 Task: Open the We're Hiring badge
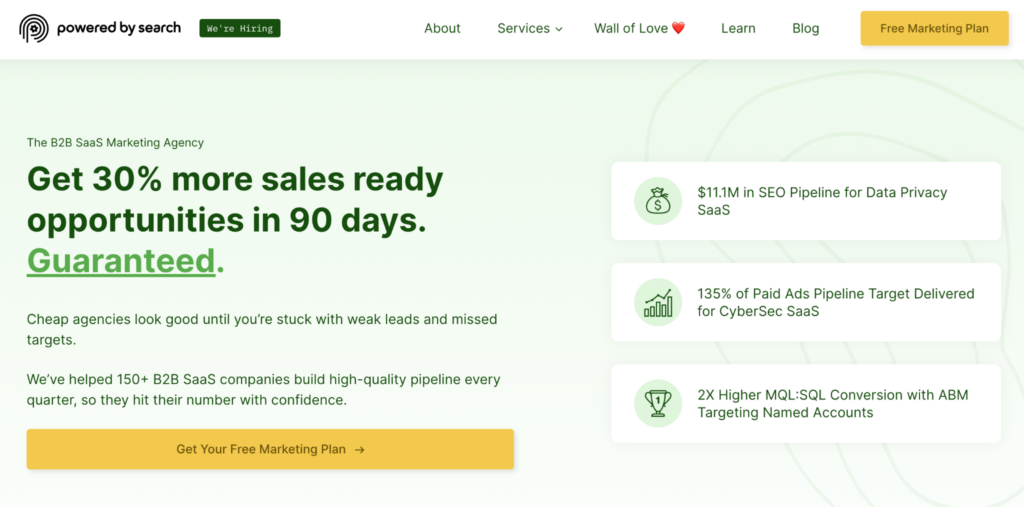[x=240, y=28]
